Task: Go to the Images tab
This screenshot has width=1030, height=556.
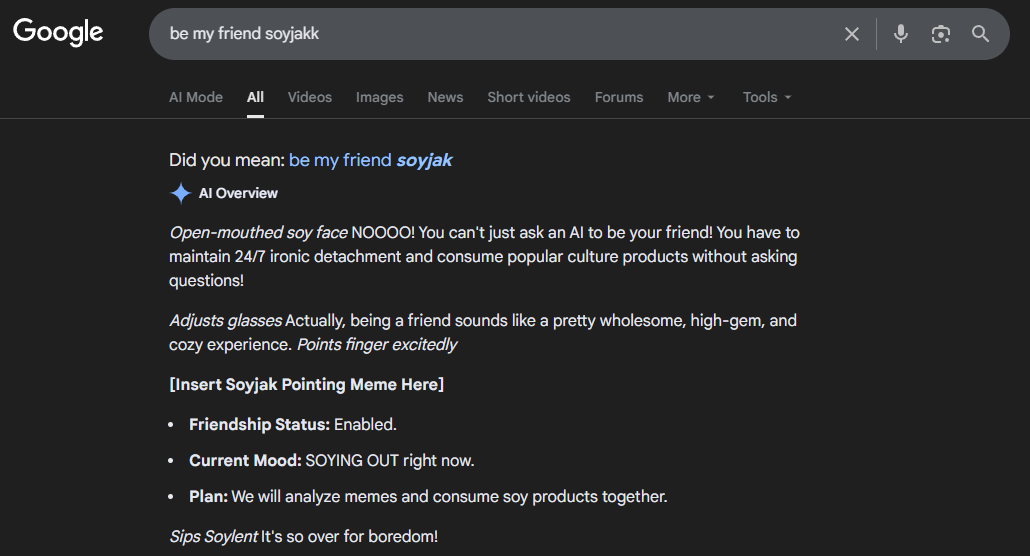Action: coord(379,97)
